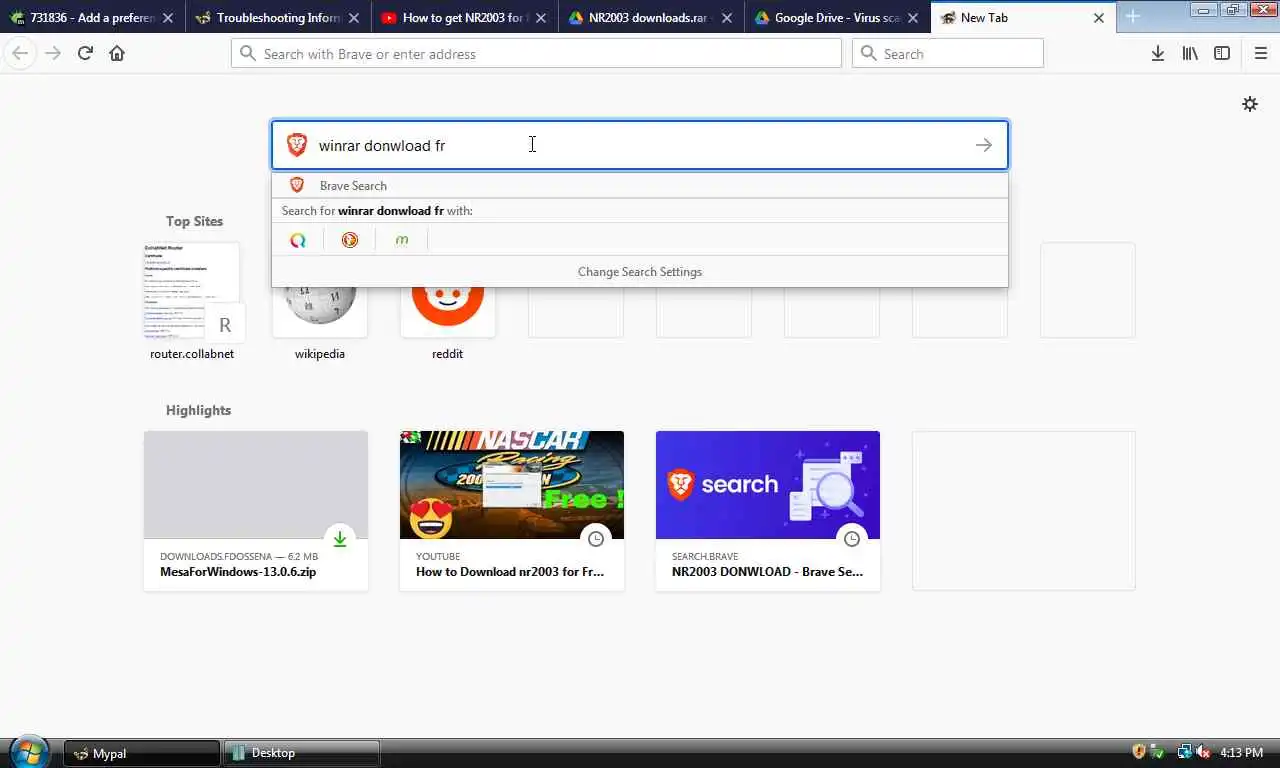The height and width of the screenshot is (768, 1280).
Task: Switch to Google Drive Virus scan tab
Action: tap(836, 18)
